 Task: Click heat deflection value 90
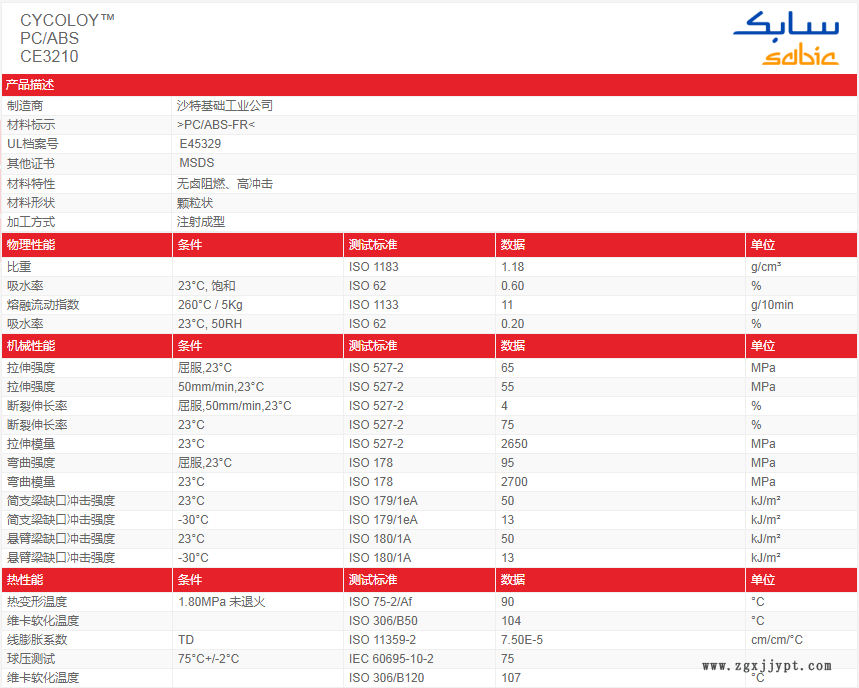(x=507, y=601)
